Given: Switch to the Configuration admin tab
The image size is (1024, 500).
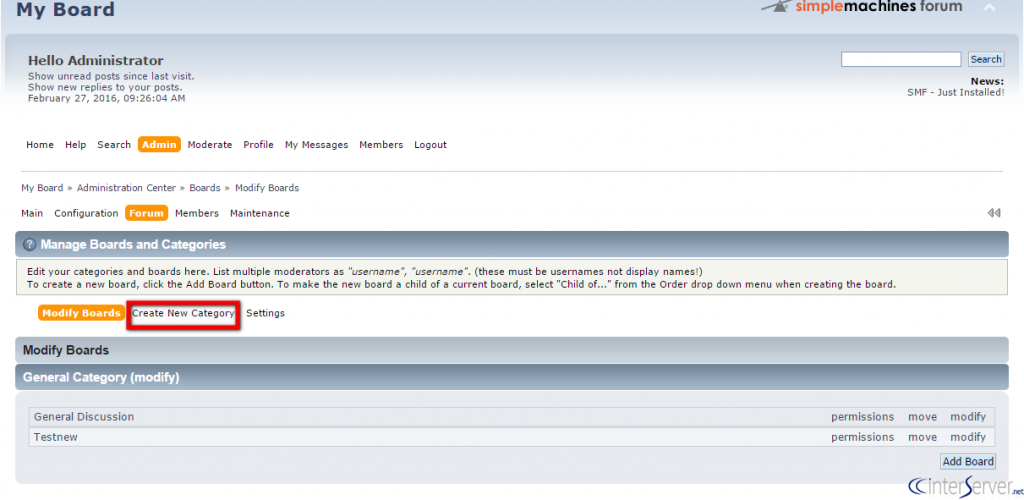Looking at the screenshot, I should point(86,213).
